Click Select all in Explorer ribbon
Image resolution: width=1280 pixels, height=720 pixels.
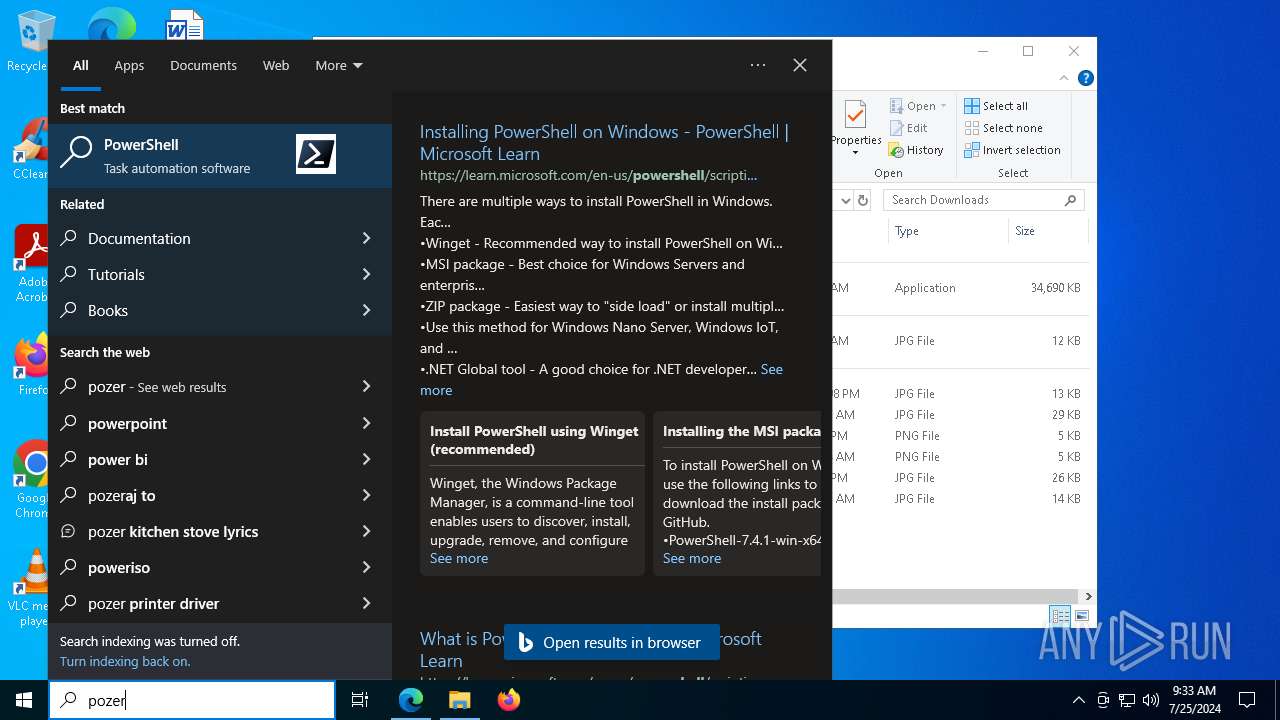(996, 106)
